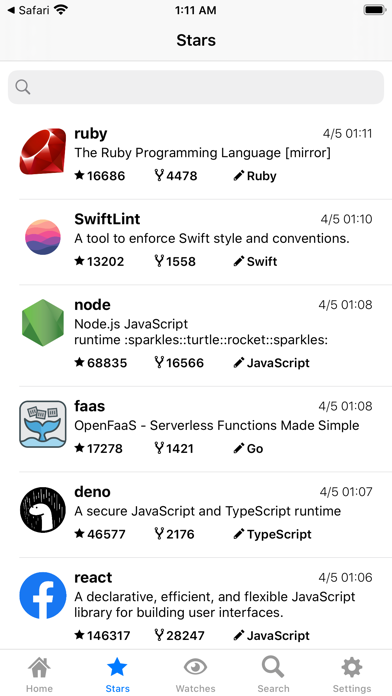Viewport: 392px width, 696px height.
Task: Open the Watches tab
Action: [195, 674]
